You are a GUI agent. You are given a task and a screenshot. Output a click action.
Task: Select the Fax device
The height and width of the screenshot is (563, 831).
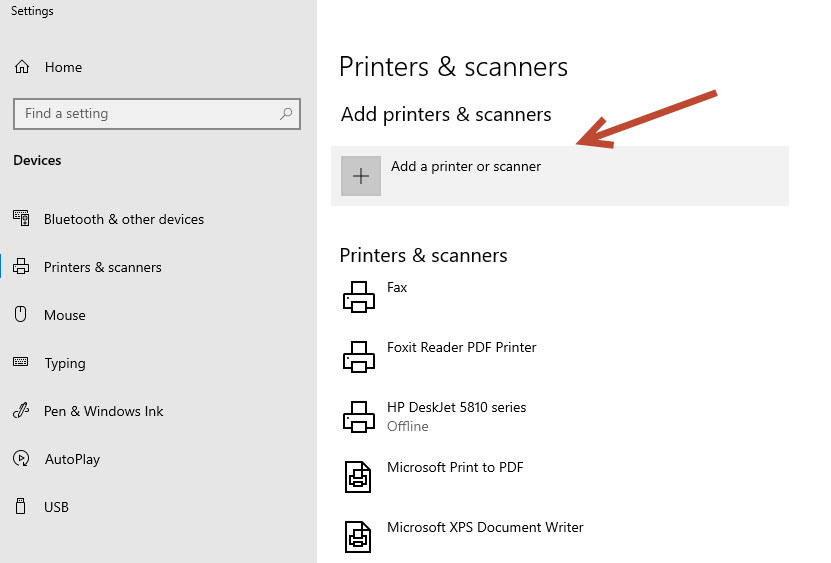point(397,287)
